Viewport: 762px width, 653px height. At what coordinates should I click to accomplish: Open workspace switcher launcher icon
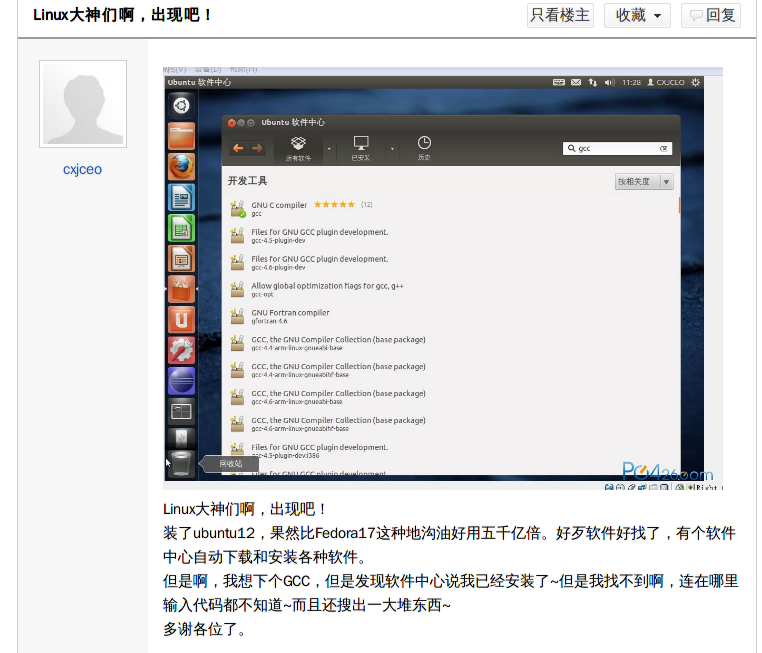181,412
